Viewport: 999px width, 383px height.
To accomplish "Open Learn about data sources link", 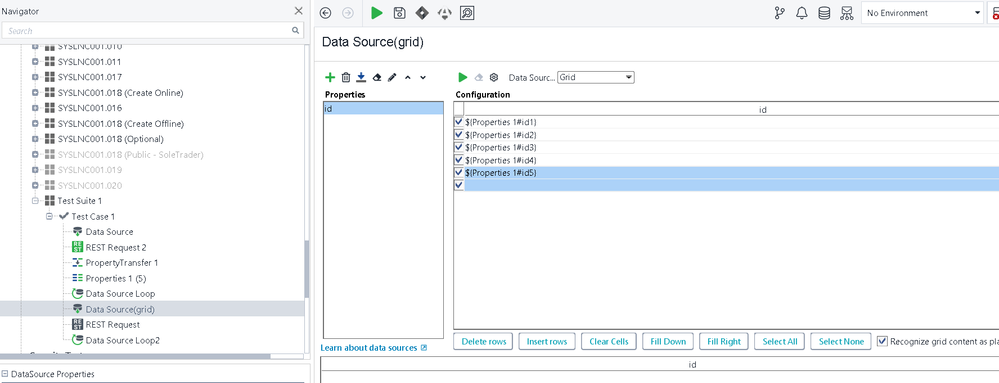I will 373,348.
